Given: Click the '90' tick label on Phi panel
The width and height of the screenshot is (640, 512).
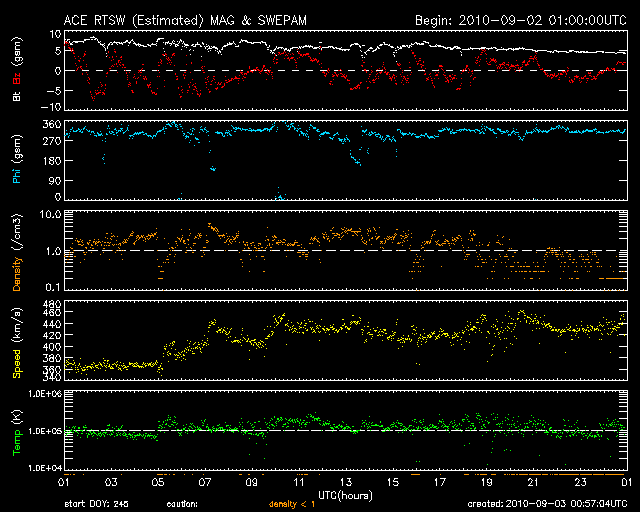Looking at the screenshot, I should tap(55, 181).
